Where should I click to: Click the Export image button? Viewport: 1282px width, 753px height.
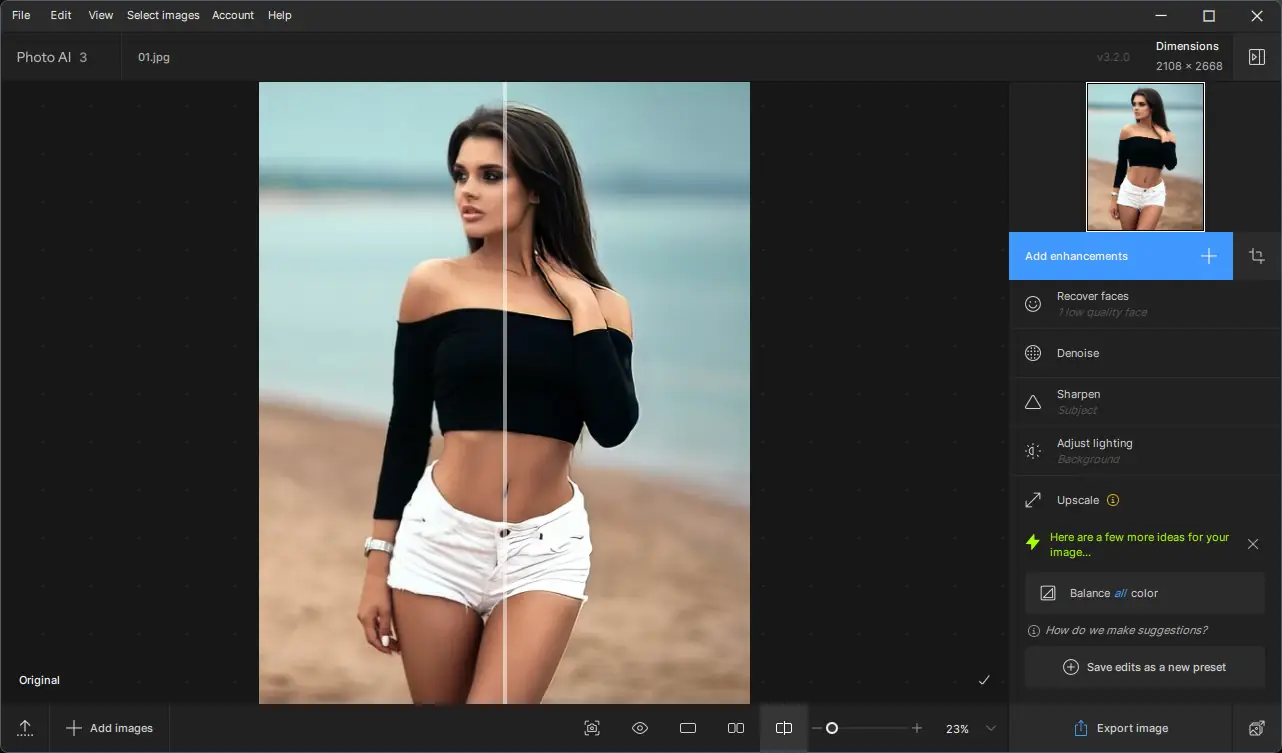tap(1120, 728)
